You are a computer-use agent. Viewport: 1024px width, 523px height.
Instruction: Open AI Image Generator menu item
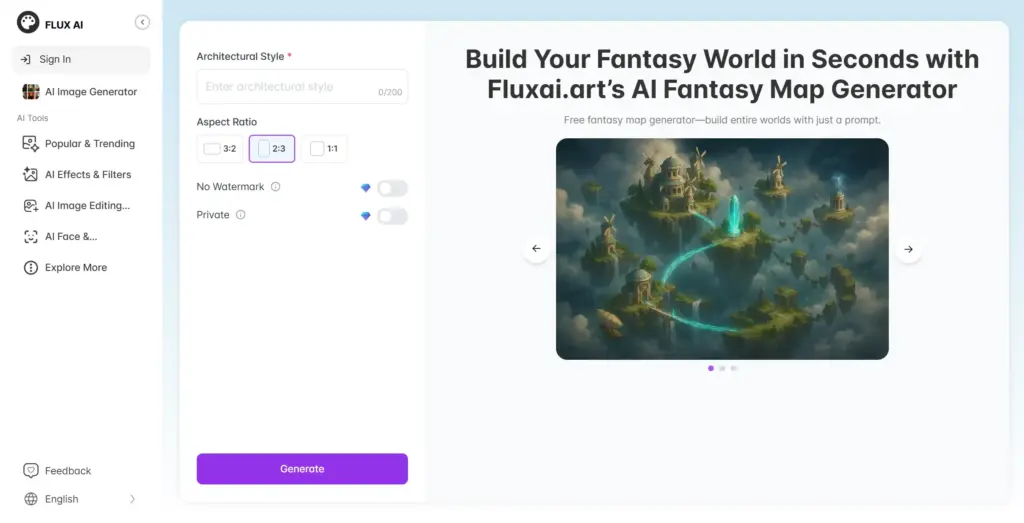coord(81,91)
